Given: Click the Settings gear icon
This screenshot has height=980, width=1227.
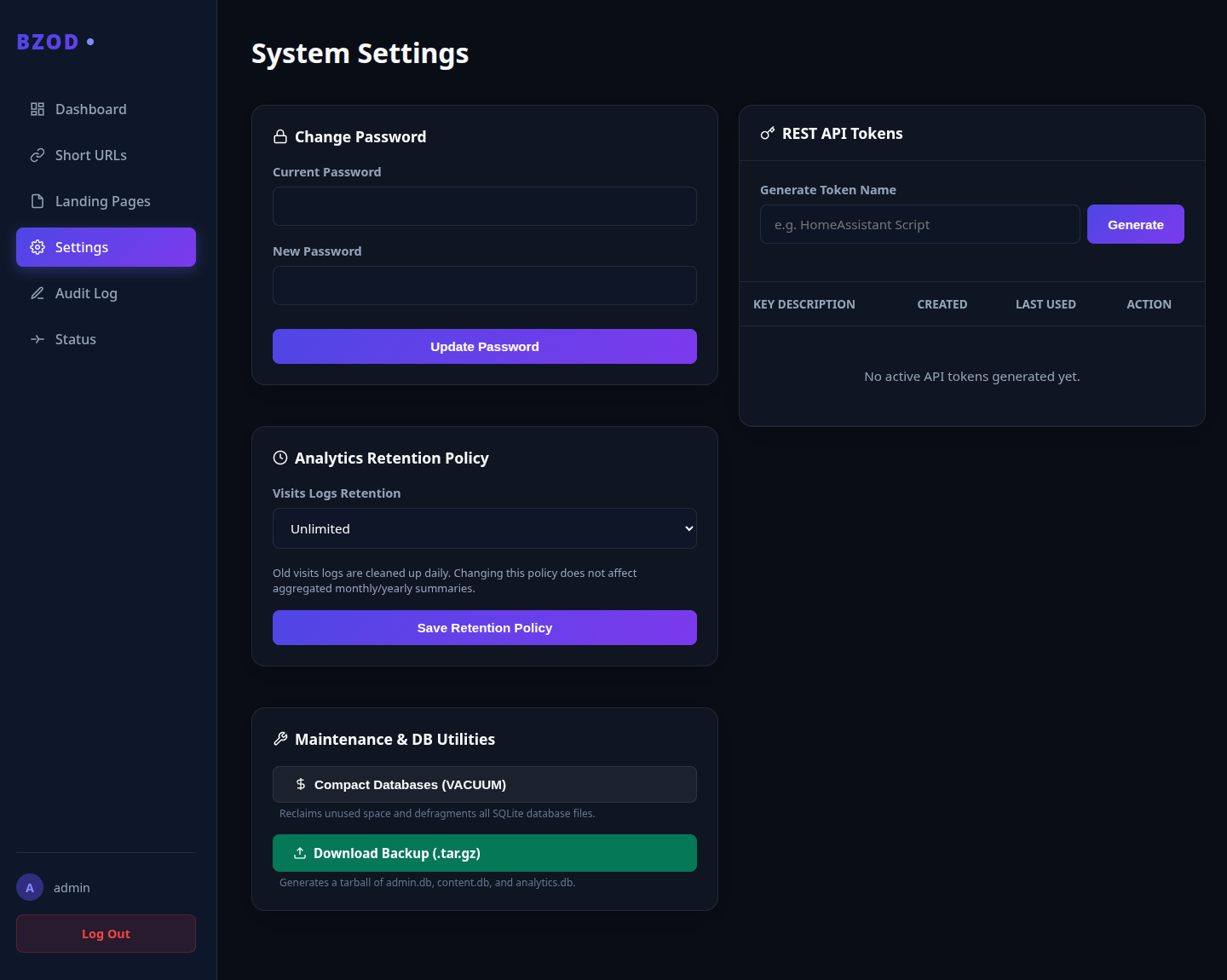Looking at the screenshot, I should 37,247.
